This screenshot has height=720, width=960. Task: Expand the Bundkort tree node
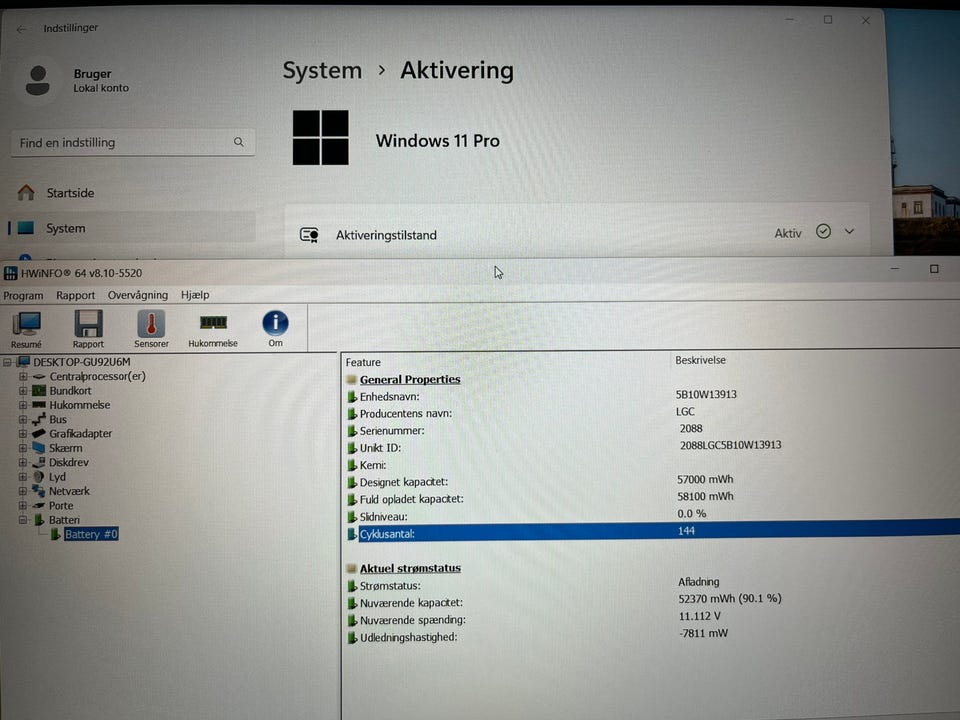pos(23,391)
